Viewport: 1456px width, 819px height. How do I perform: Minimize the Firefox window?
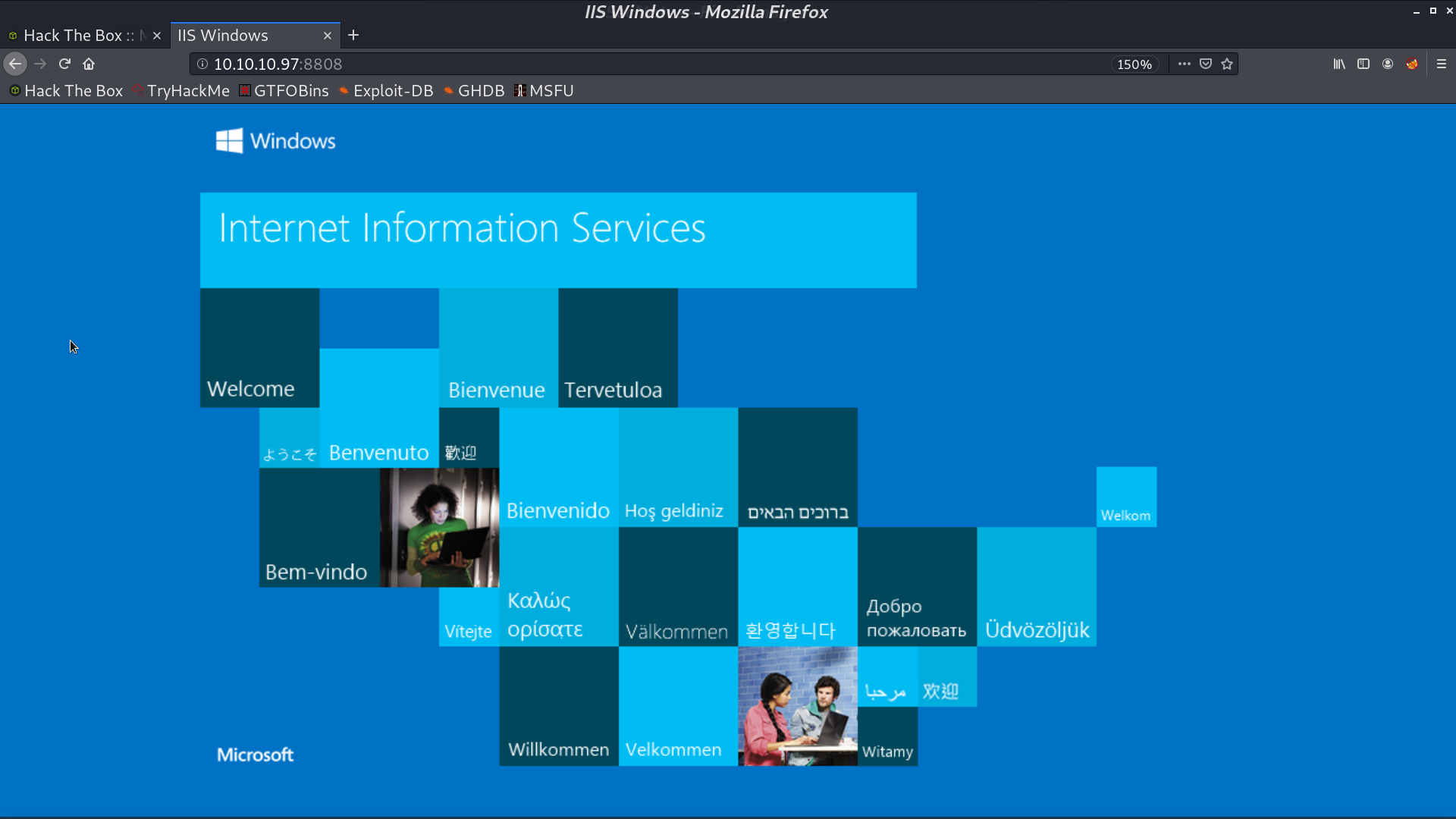pyautogui.click(x=1416, y=11)
